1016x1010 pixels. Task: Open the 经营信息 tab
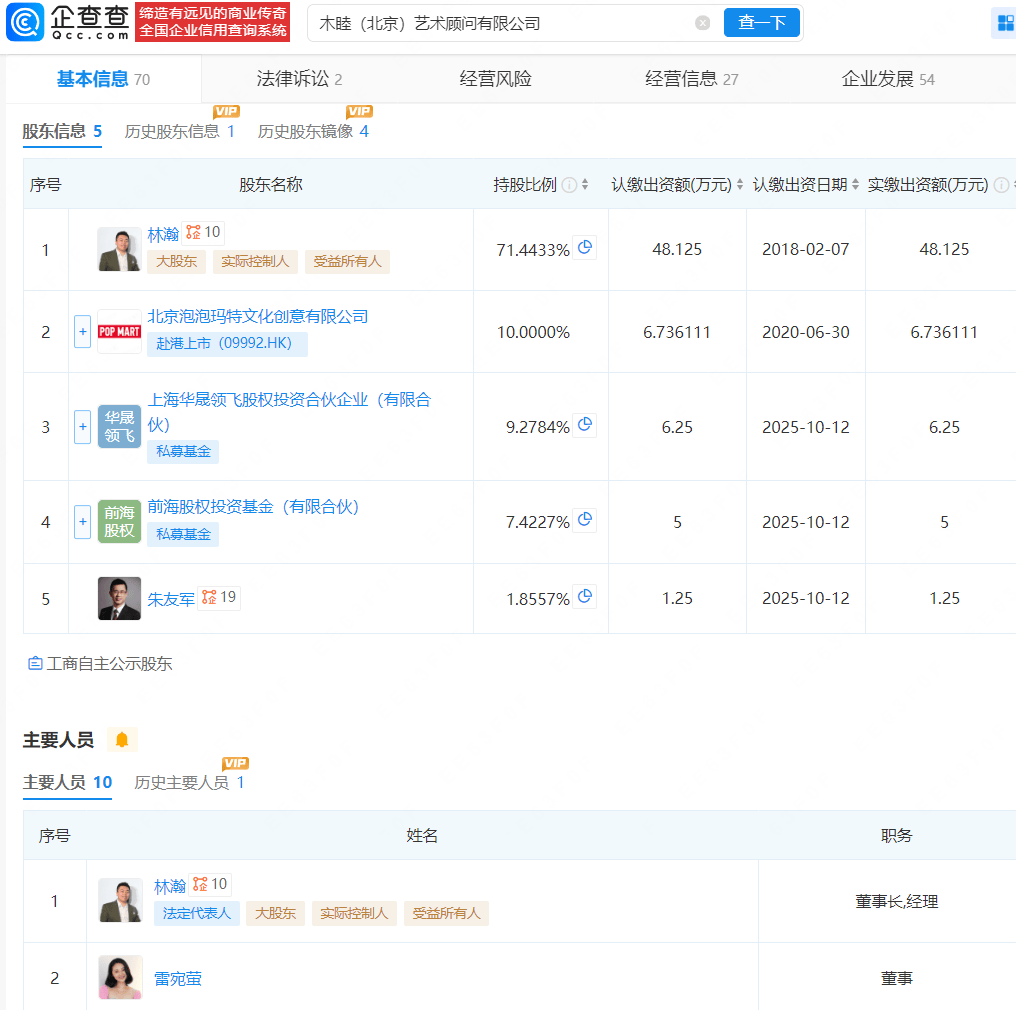coord(691,79)
